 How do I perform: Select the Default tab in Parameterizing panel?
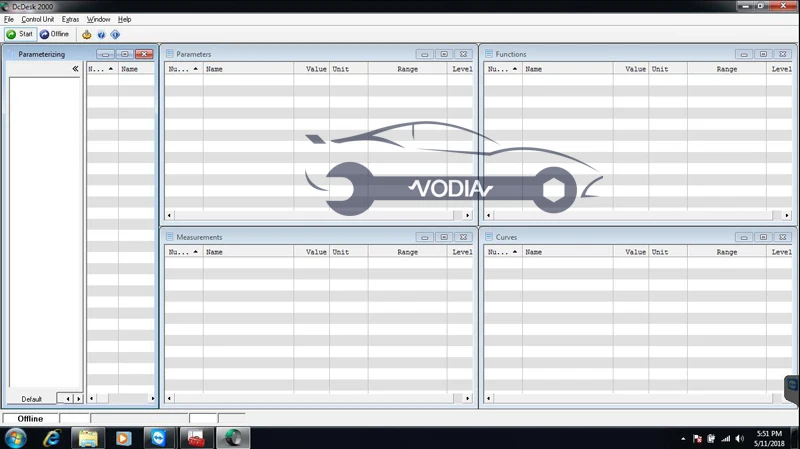pyautogui.click(x=32, y=399)
